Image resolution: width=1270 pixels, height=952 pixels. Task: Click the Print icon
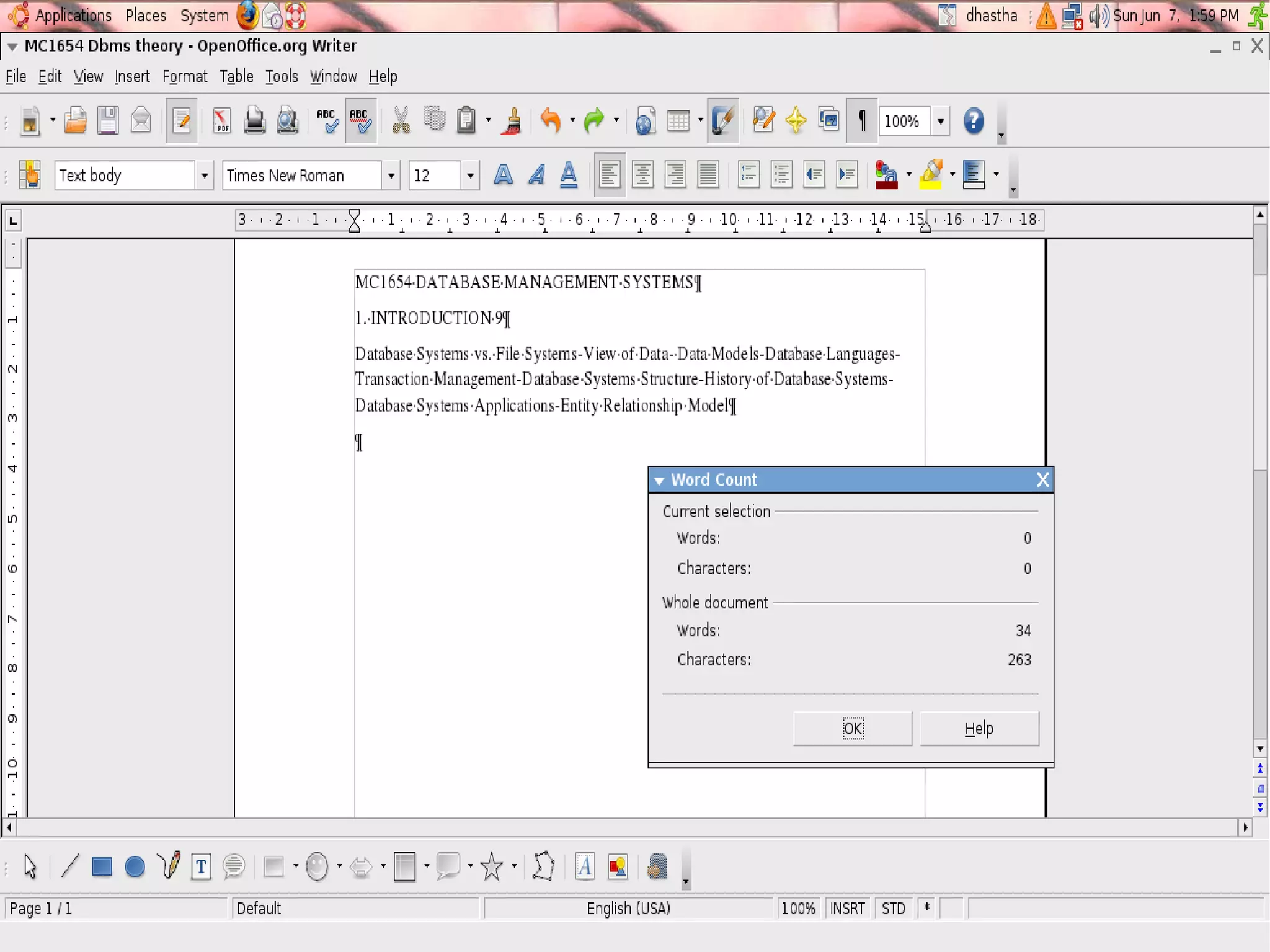point(254,120)
